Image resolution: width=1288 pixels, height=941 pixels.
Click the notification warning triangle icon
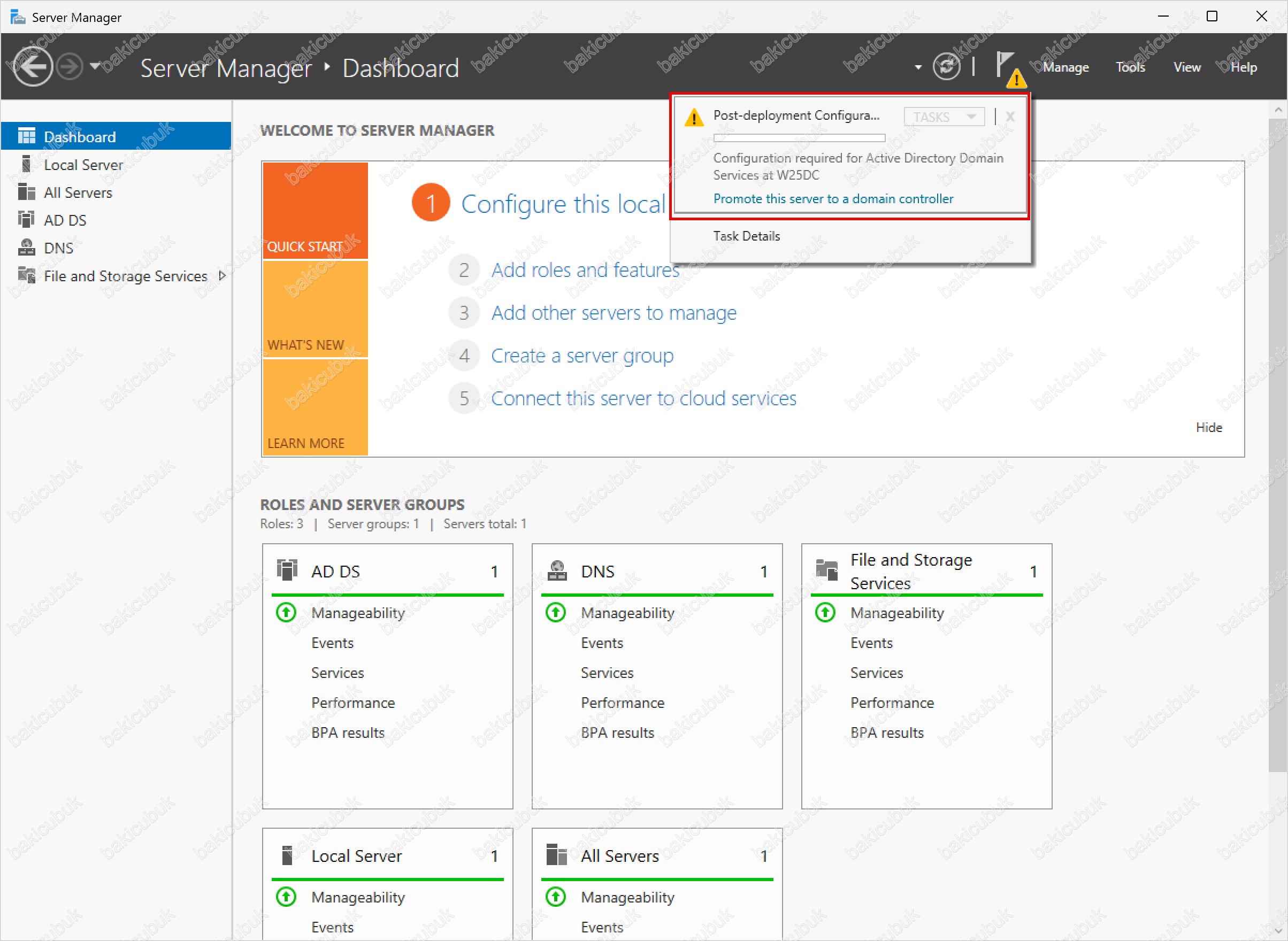coord(694,117)
